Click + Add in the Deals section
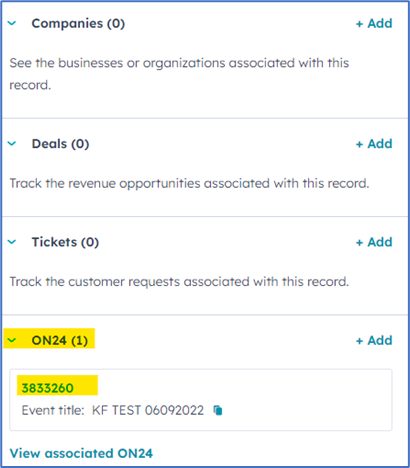The width and height of the screenshot is (410, 468). [x=374, y=144]
